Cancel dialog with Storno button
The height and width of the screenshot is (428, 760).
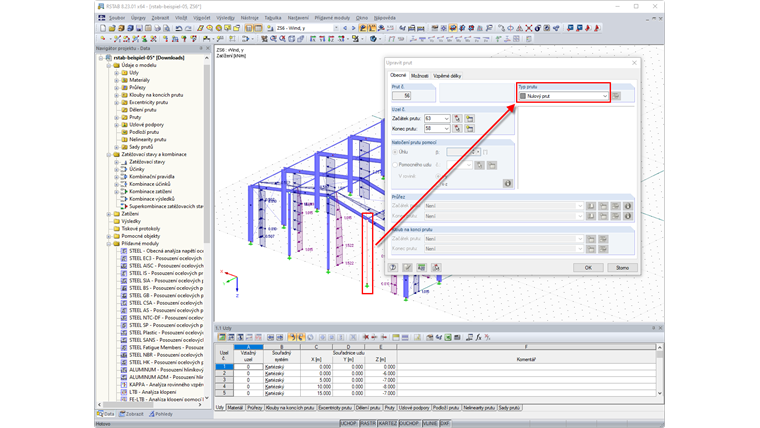coord(622,268)
